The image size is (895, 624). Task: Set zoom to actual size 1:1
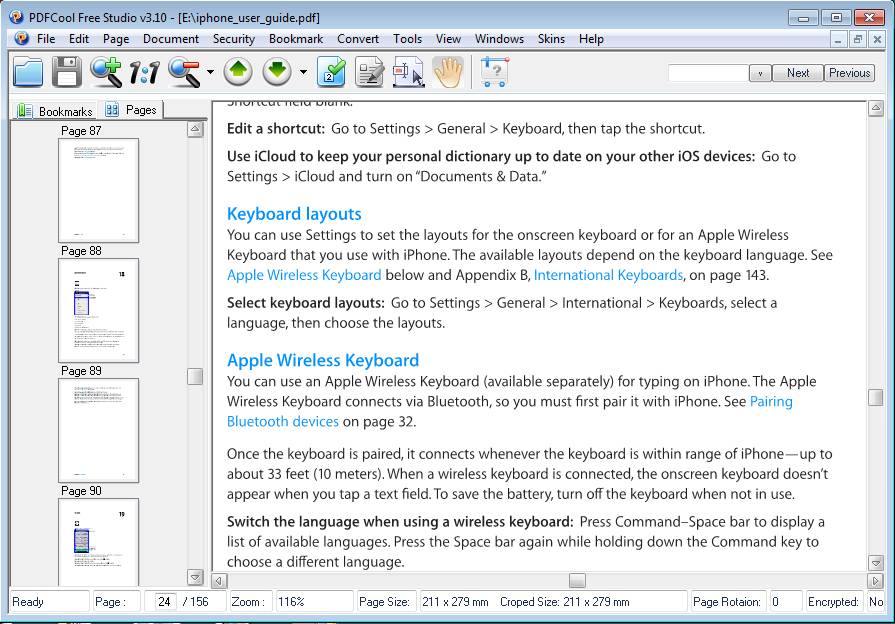coord(145,72)
